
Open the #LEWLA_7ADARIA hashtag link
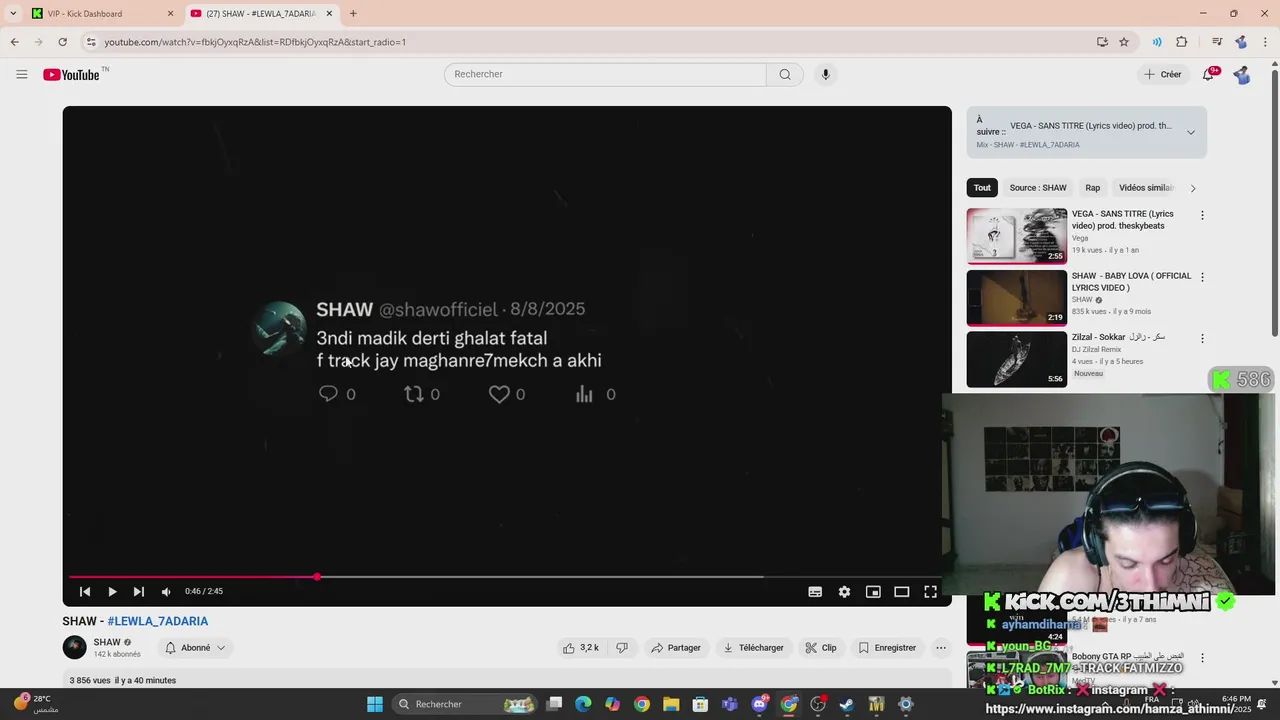(x=158, y=621)
